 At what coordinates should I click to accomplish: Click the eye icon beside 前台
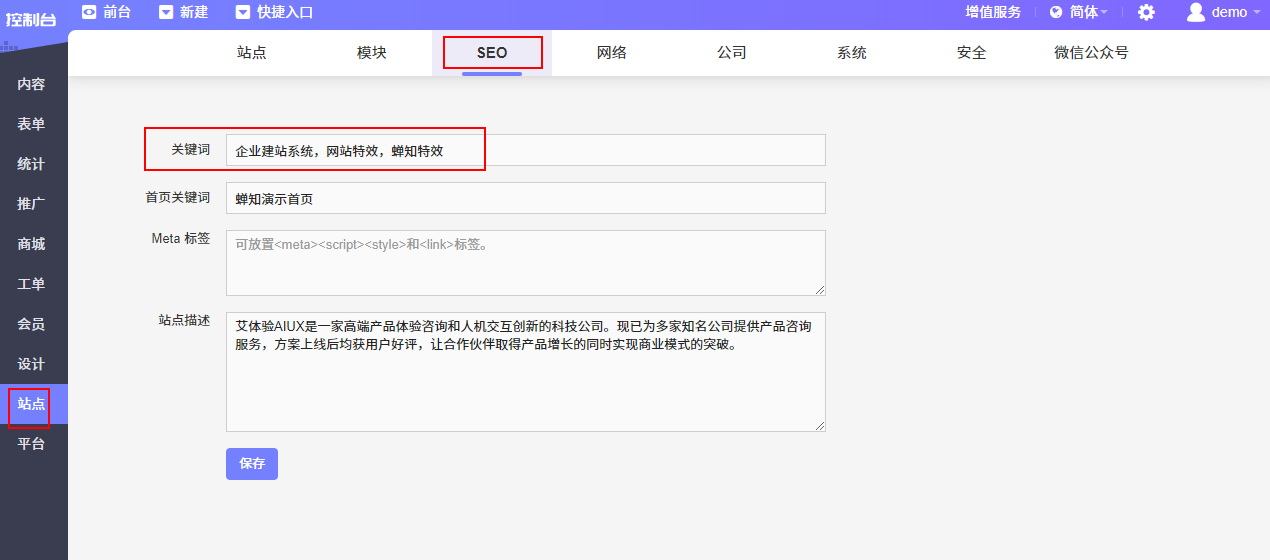pyautogui.click(x=89, y=12)
